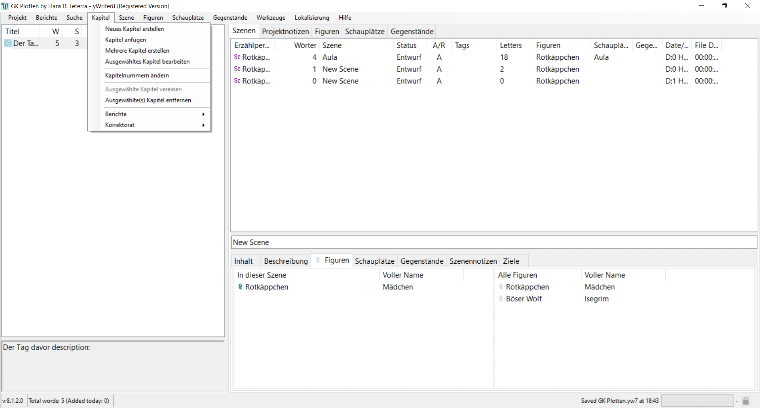Open the Szene menu

(127, 17)
